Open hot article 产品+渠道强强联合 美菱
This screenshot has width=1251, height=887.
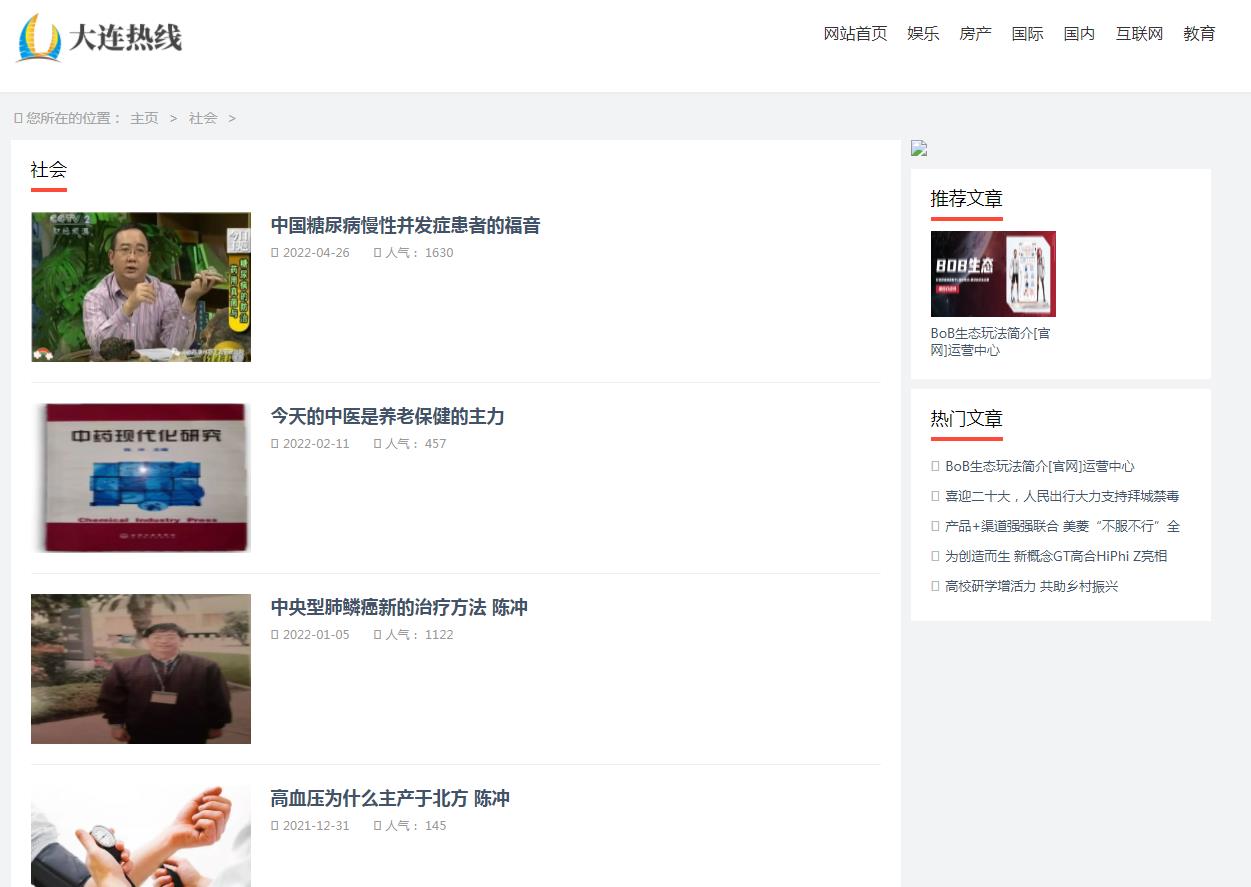tap(1062, 526)
